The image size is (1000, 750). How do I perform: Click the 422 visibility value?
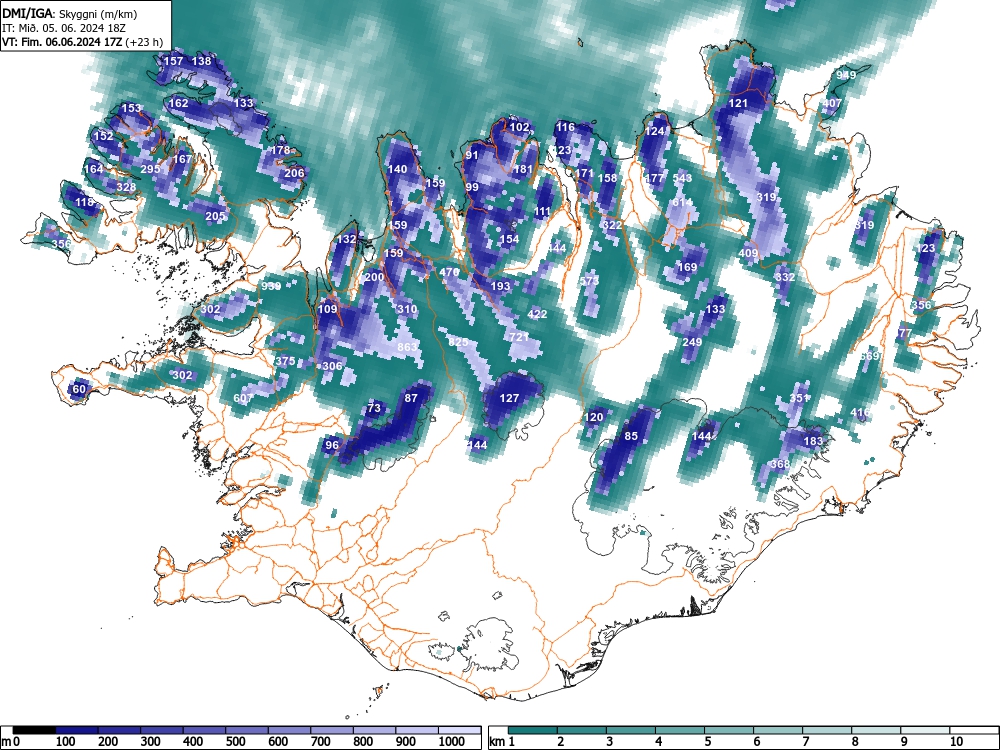coord(537,314)
